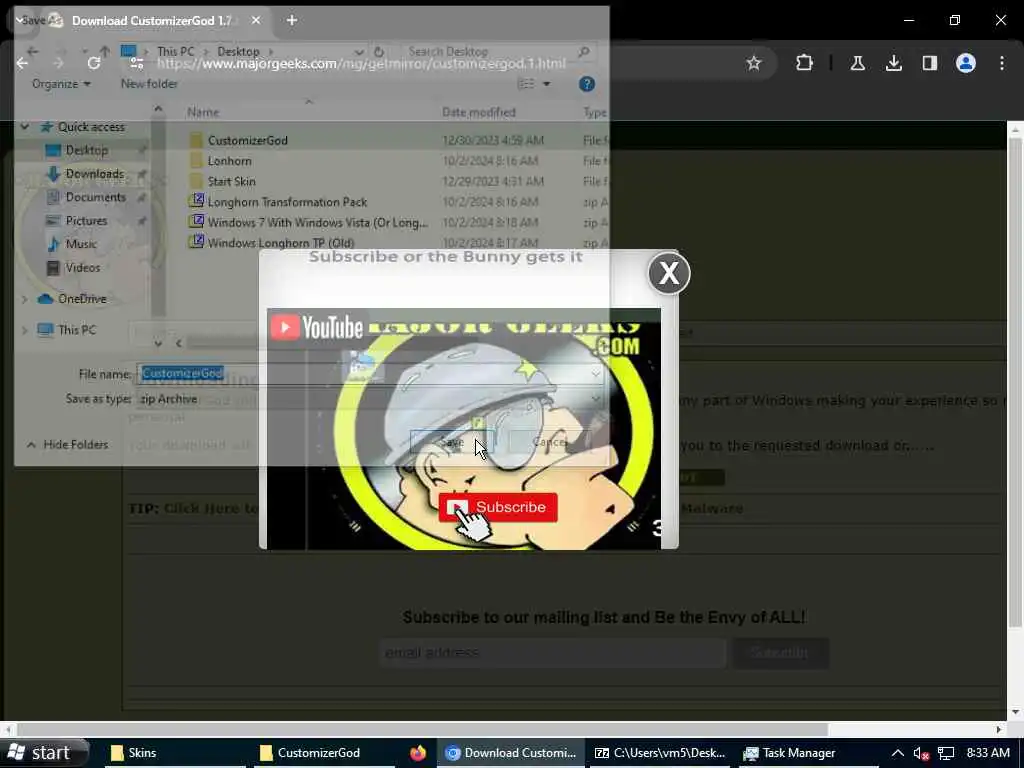This screenshot has height=768, width=1024.
Task: Open Firefox icon on taskbar
Action: coord(418,754)
